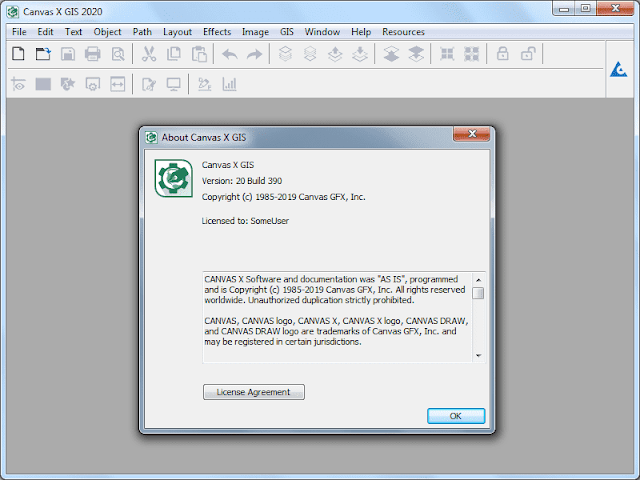Click the Print icon

pyautogui.click(x=93, y=53)
